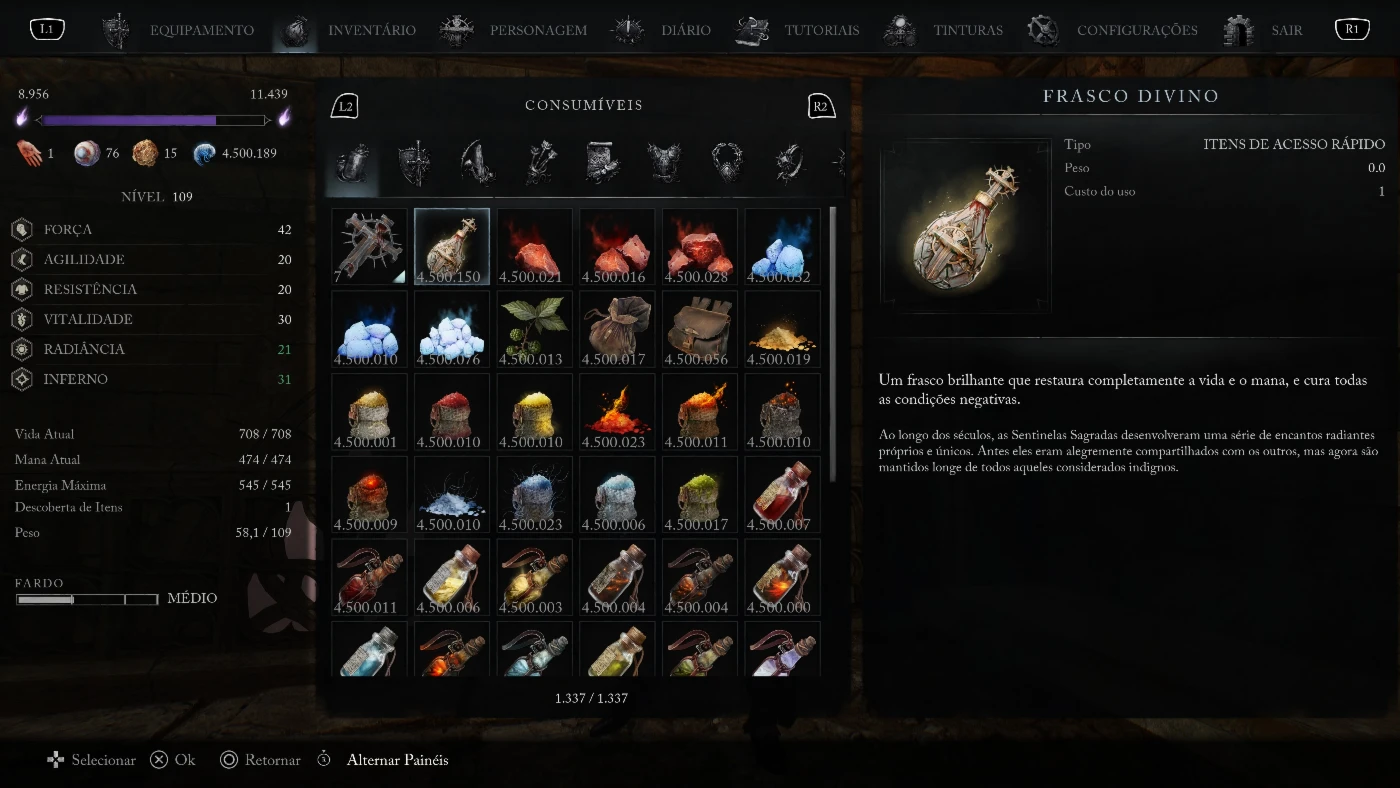Open the Equipamento tab
Viewport: 1400px width, 788px height.
tap(179, 30)
